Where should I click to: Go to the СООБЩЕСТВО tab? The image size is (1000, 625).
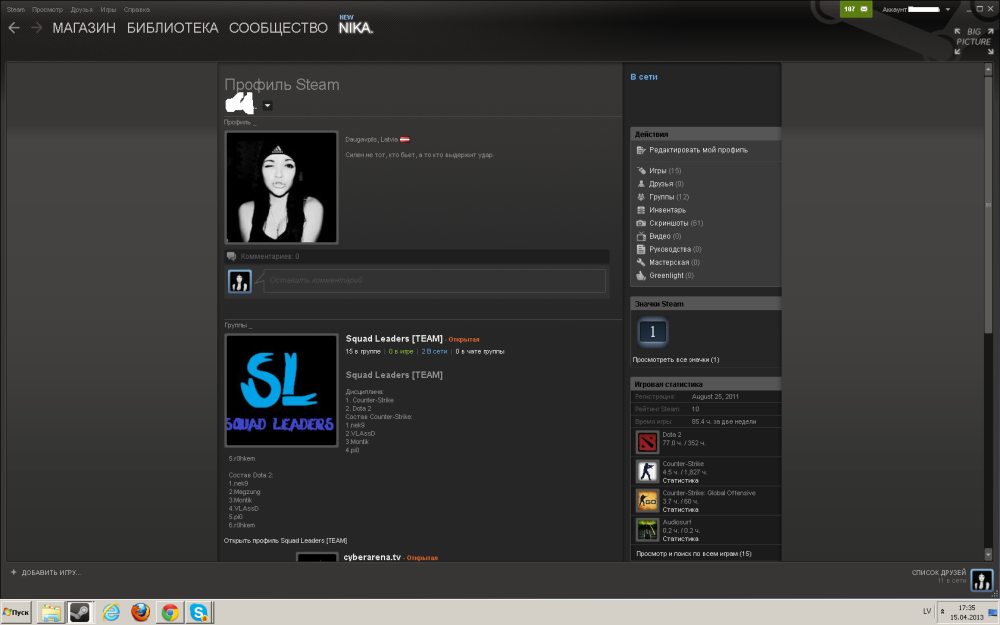click(x=278, y=28)
